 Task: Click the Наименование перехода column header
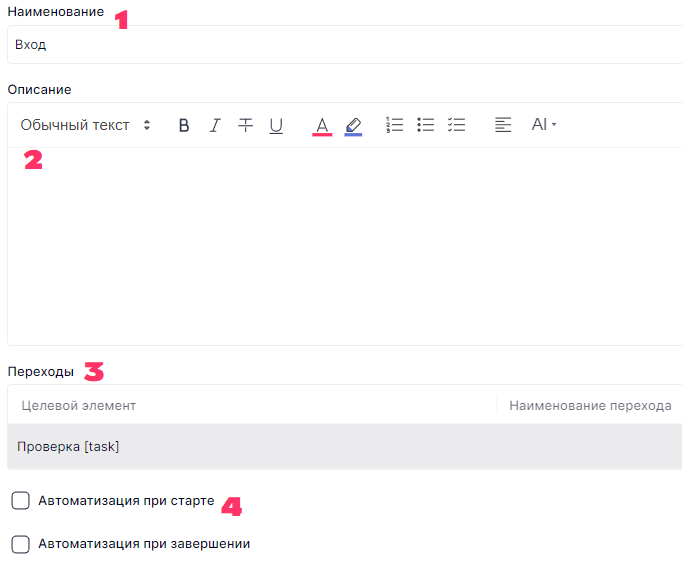click(x=590, y=405)
